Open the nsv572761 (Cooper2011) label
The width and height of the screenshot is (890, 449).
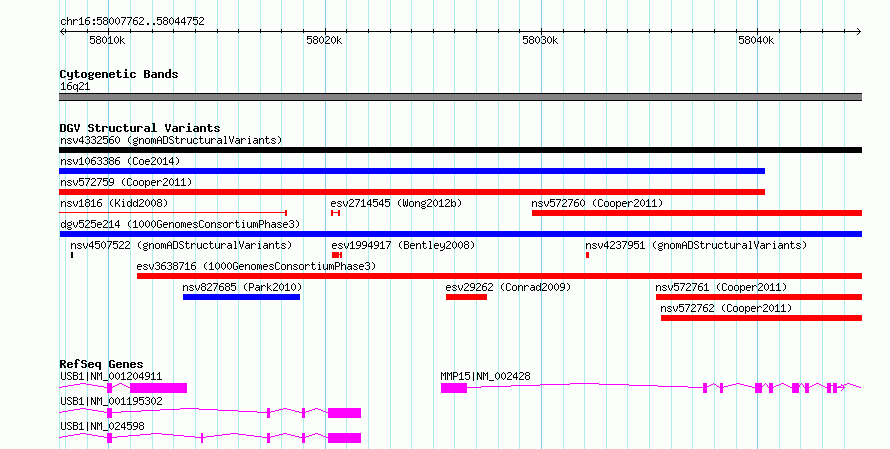tap(721, 287)
